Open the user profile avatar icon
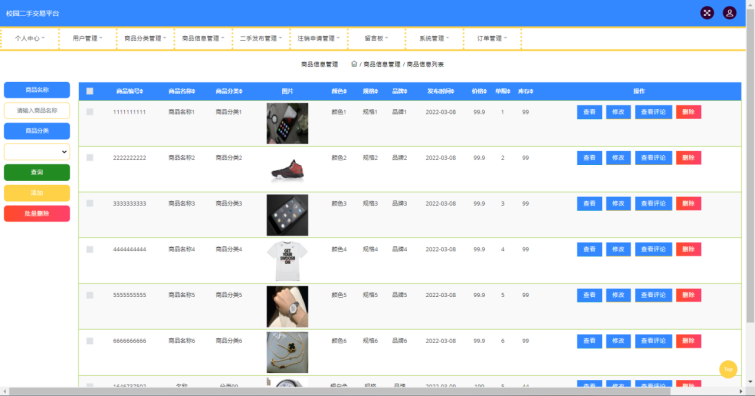 pos(729,13)
